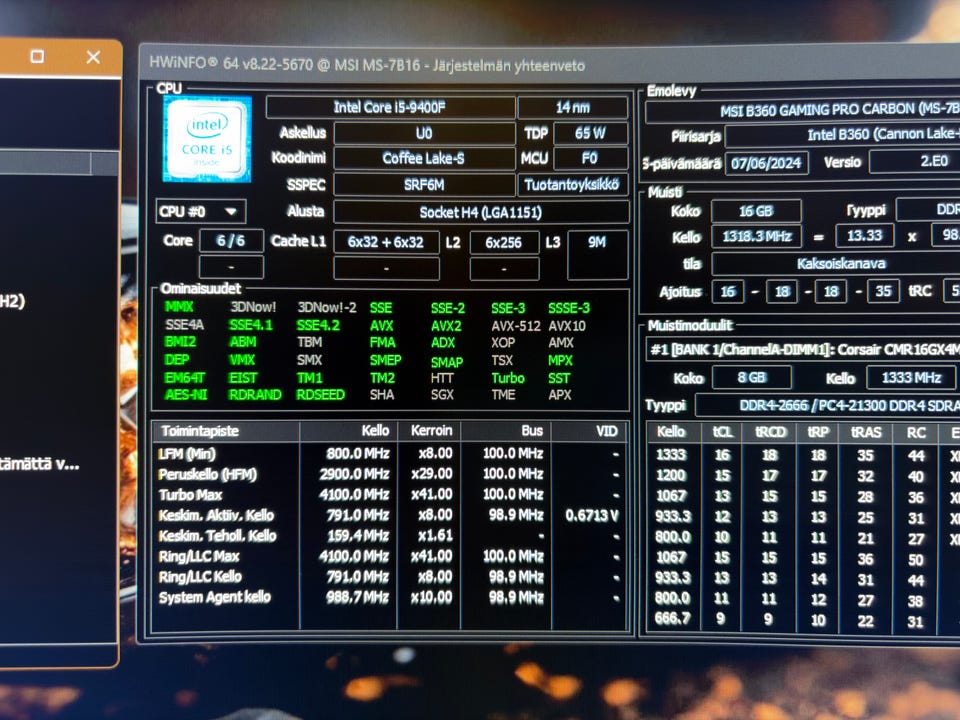Click the VID column header

point(589,431)
